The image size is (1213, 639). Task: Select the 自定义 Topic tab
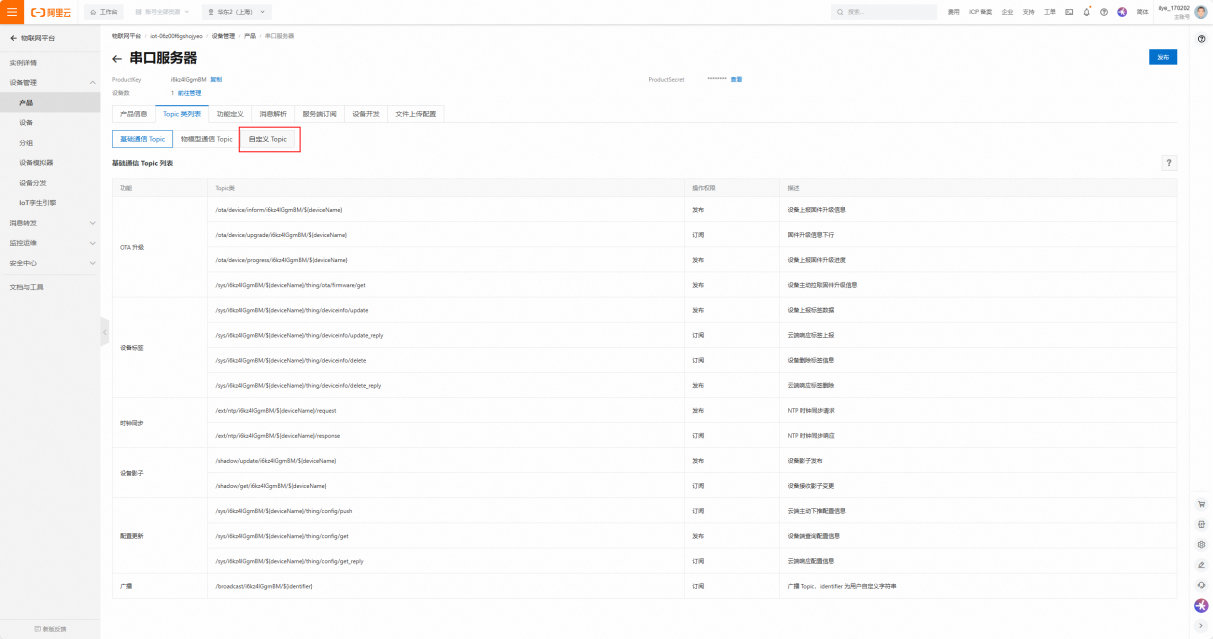click(268, 139)
